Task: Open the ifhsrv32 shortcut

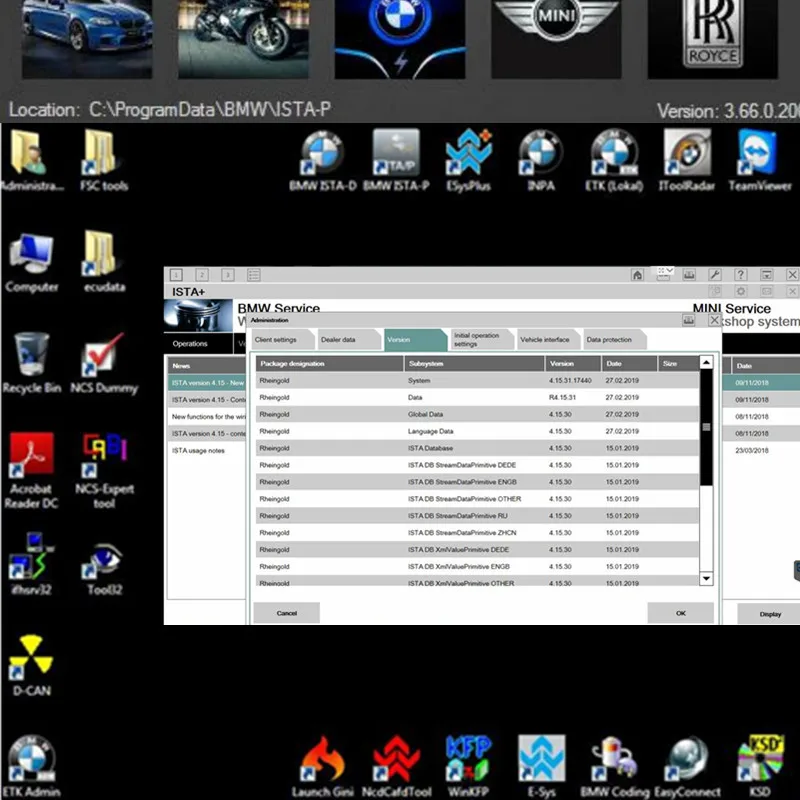Action: [32, 564]
